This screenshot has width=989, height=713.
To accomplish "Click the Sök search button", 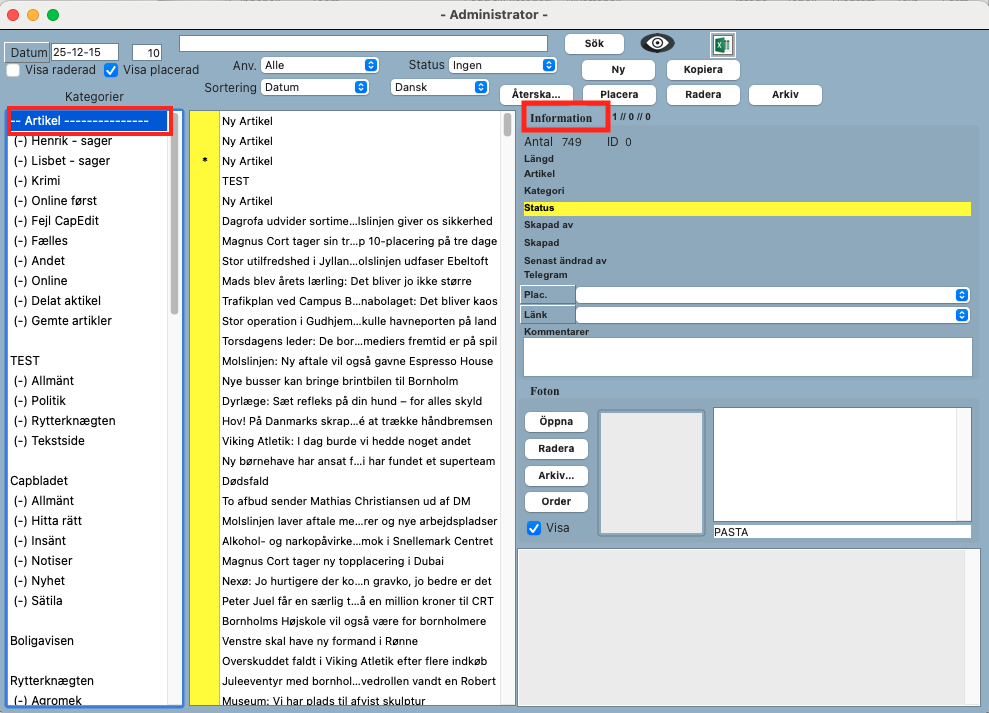I will coord(594,44).
